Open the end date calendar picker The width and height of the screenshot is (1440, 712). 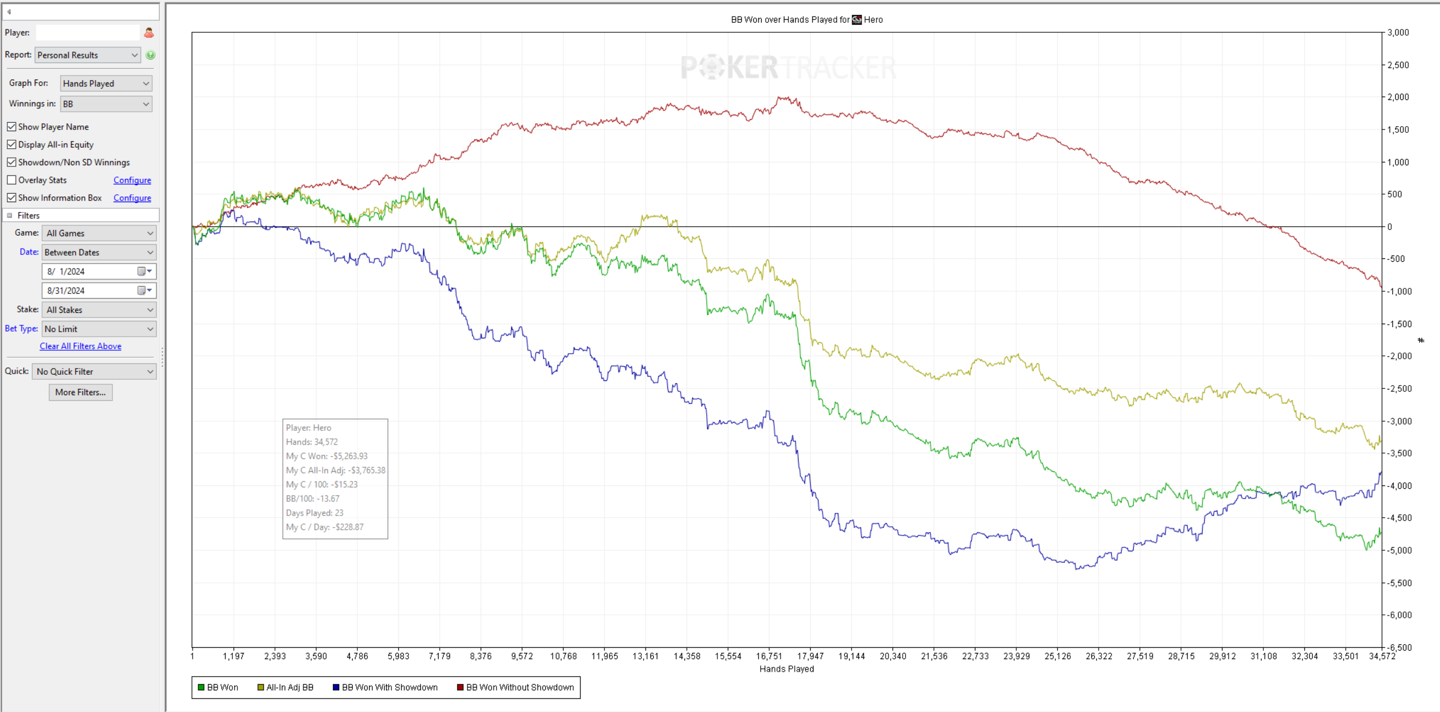(x=142, y=291)
